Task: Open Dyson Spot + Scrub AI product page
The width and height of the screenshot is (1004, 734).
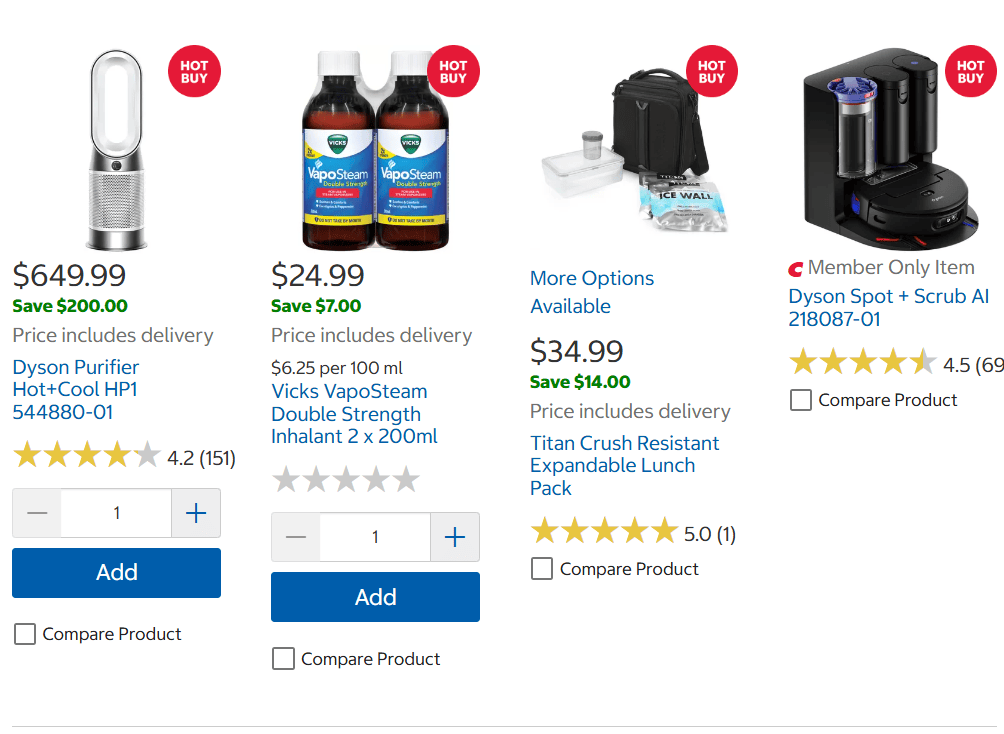Action: click(888, 307)
